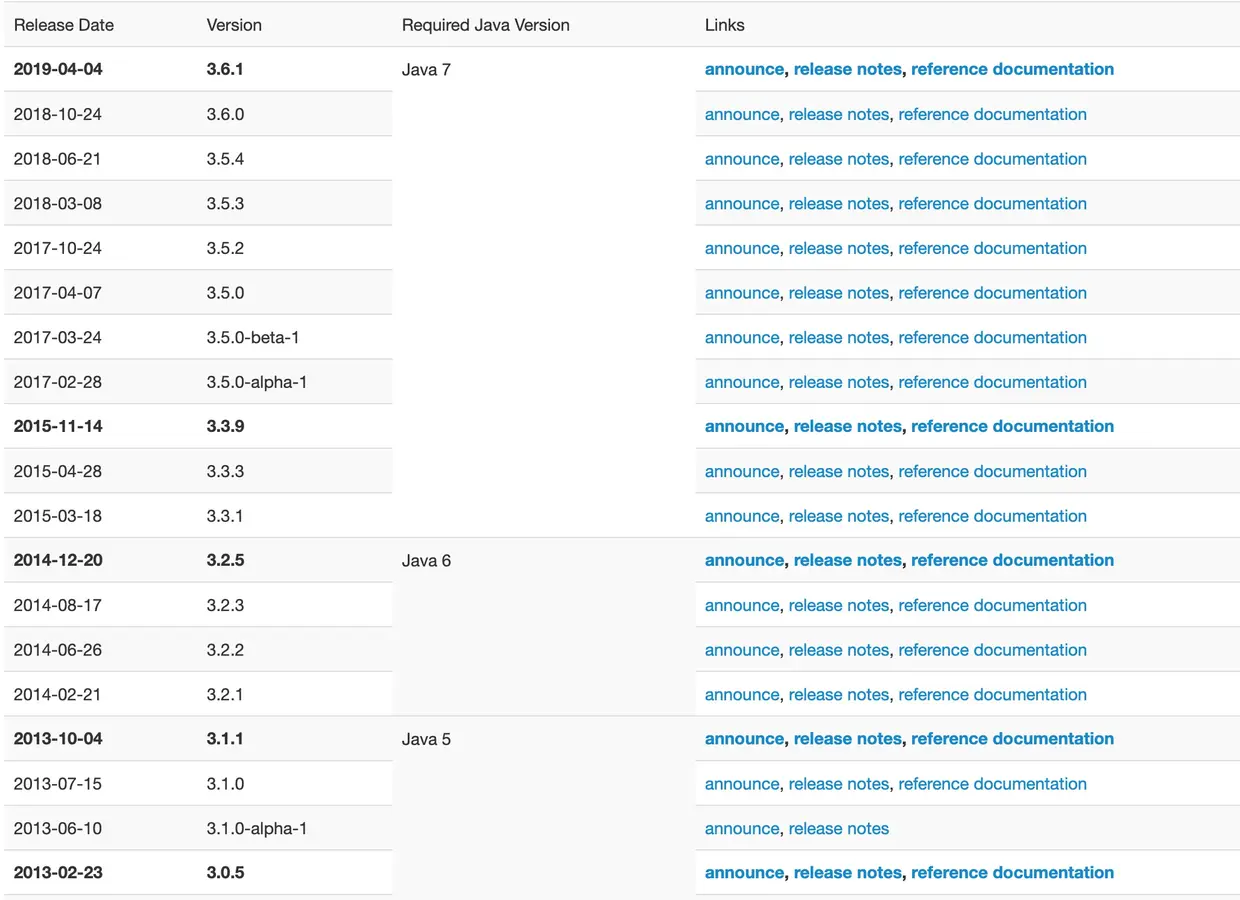The width and height of the screenshot is (1240, 900).
Task: Open reference documentation for 3.5.0-alpha-1
Action: [993, 382]
